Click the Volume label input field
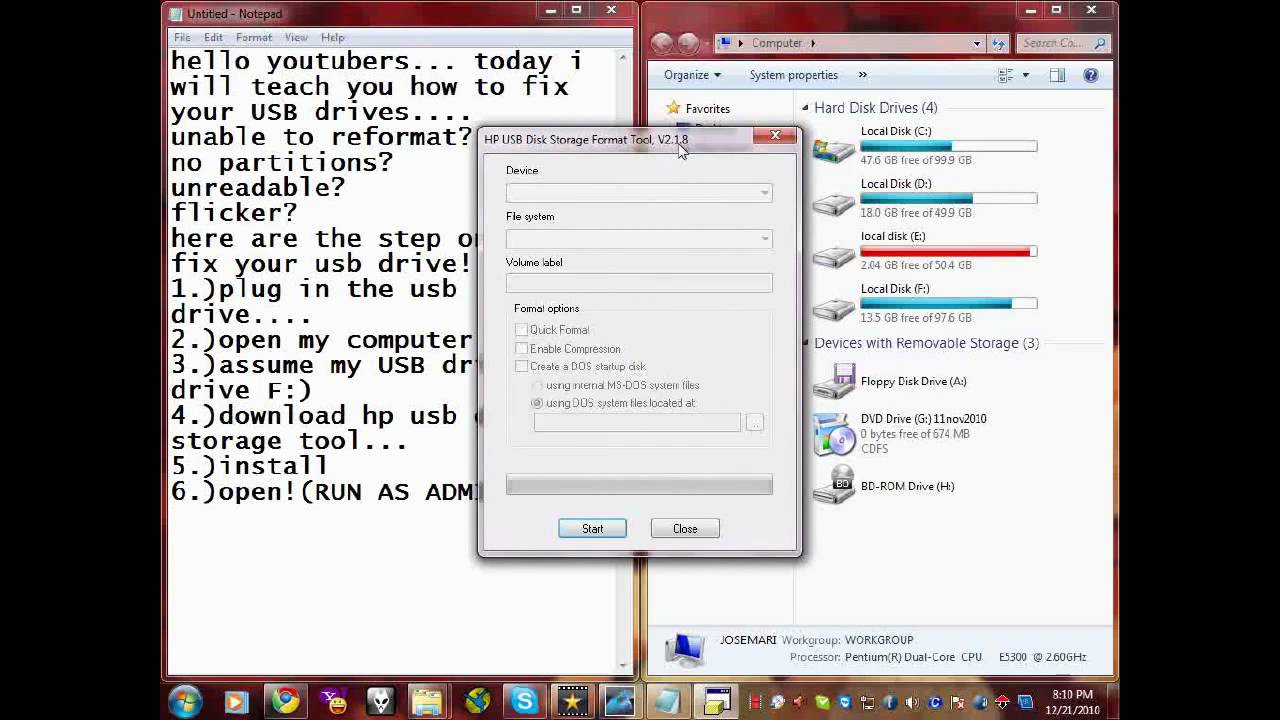This screenshot has width=1280, height=720. tap(639, 284)
